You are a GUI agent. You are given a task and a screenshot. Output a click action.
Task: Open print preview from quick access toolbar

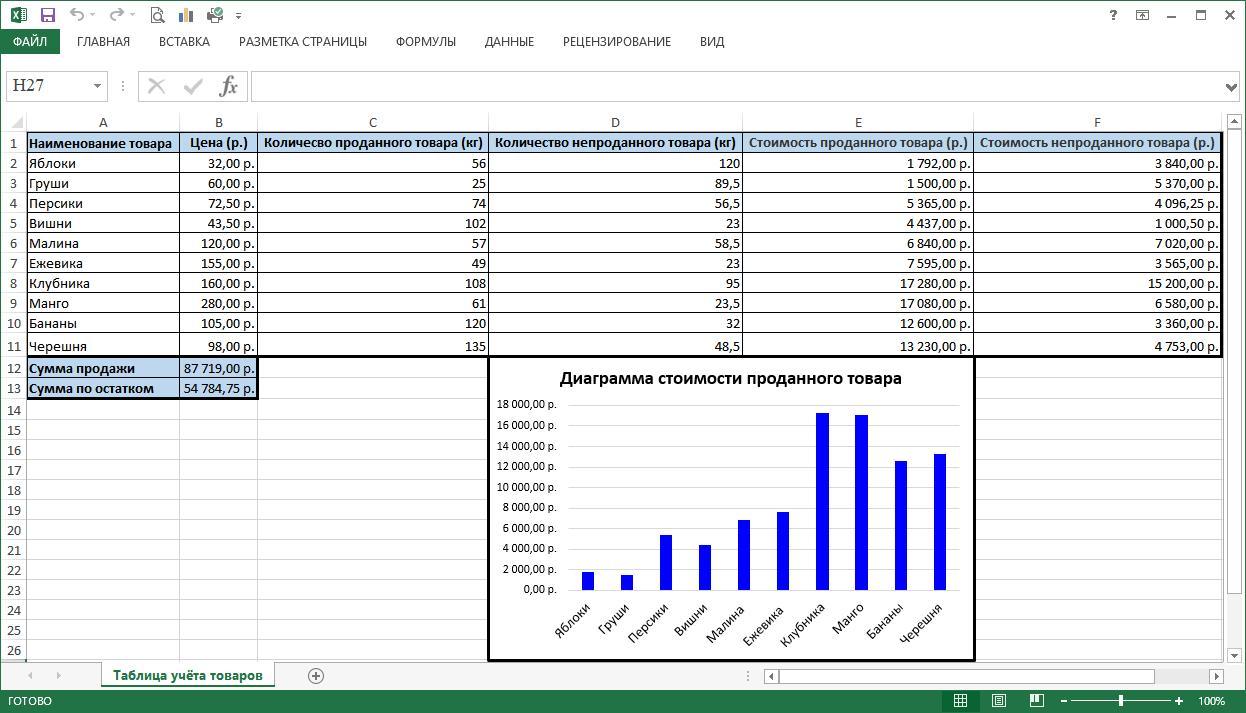point(157,15)
